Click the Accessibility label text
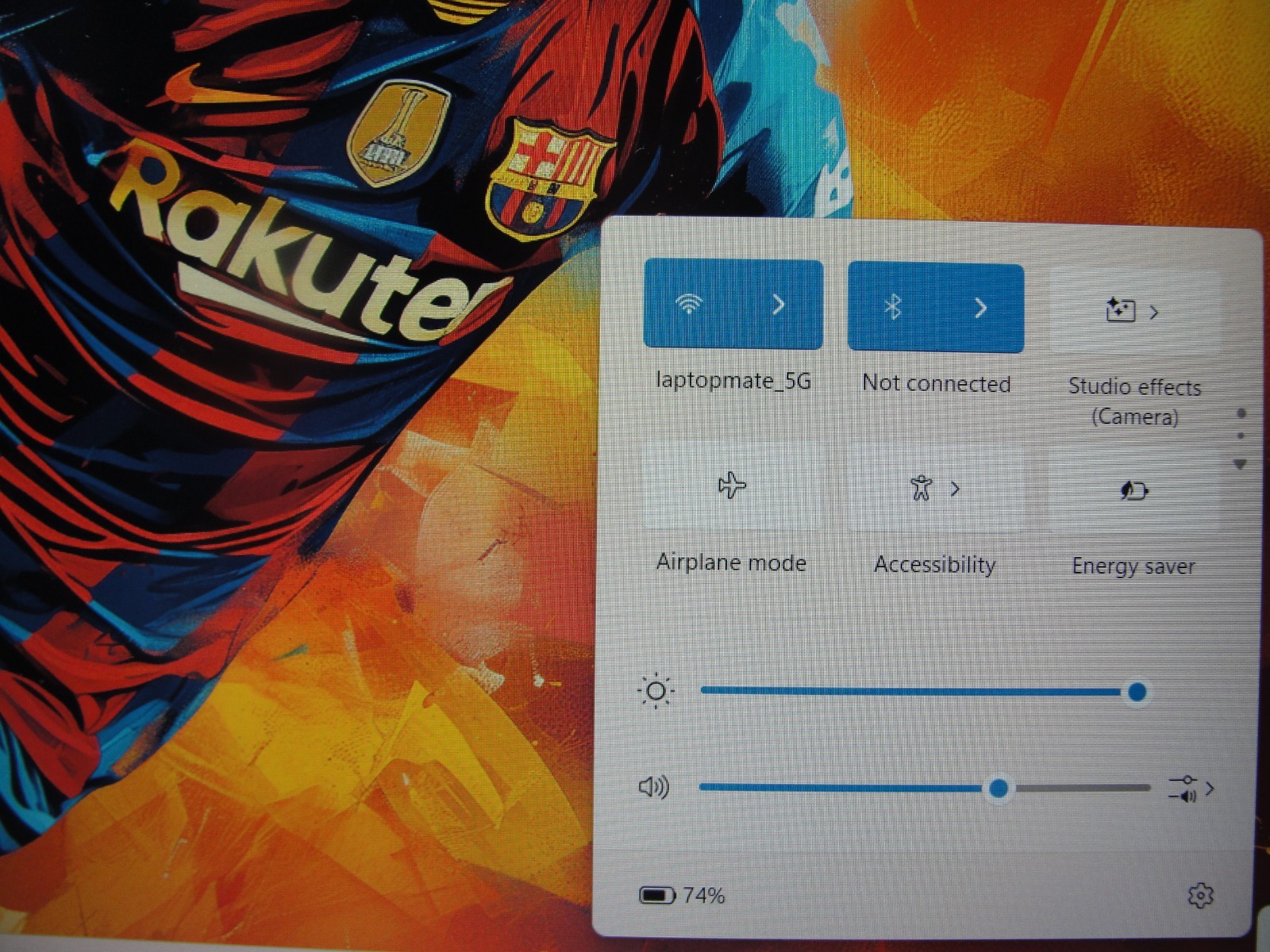The image size is (1270, 952). click(x=935, y=565)
